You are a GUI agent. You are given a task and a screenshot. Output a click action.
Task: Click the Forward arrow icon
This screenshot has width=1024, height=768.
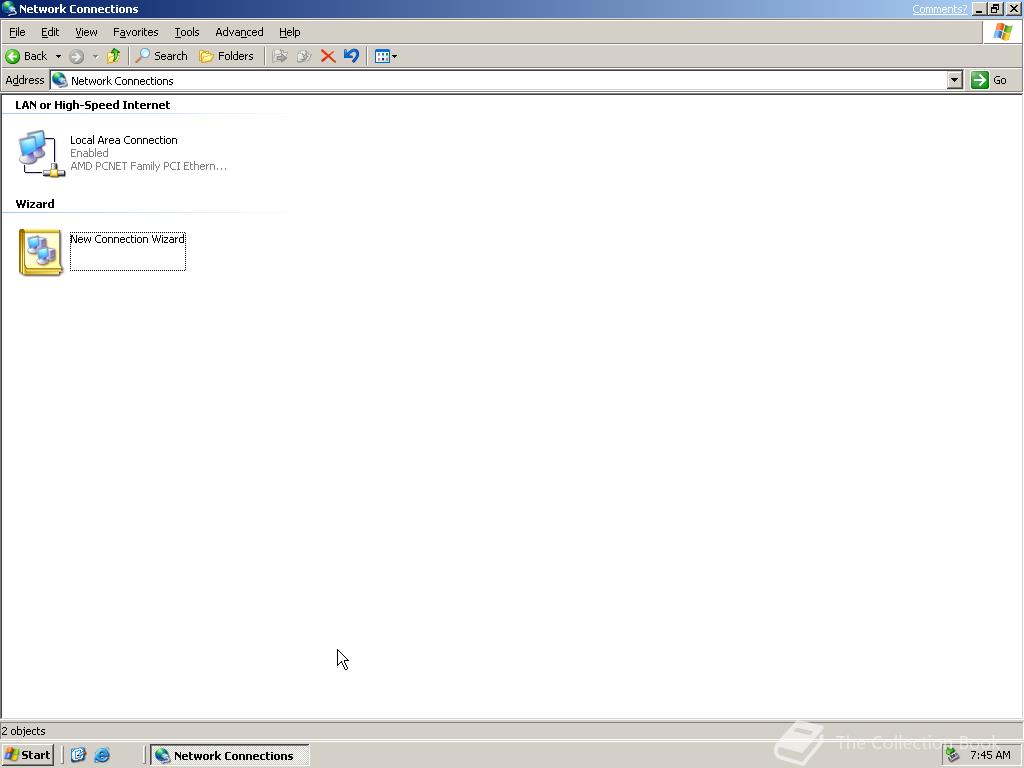(x=76, y=56)
